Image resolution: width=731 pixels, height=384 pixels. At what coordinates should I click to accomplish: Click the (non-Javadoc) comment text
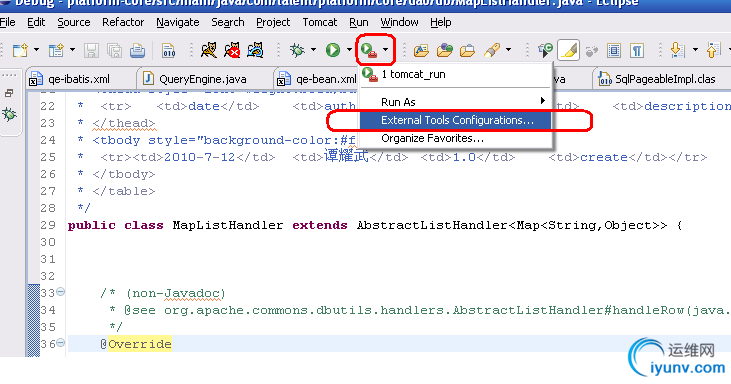pos(175,293)
